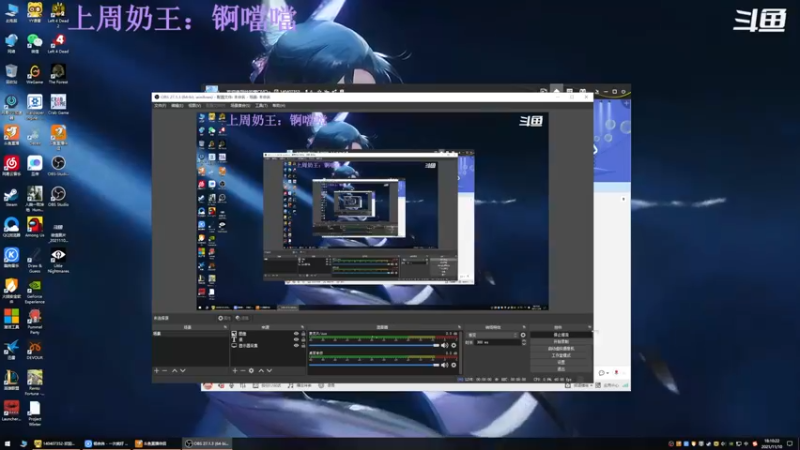The width and height of the screenshot is (800, 450).
Task: Pop out the Scenes dock panel
Action: point(225,327)
